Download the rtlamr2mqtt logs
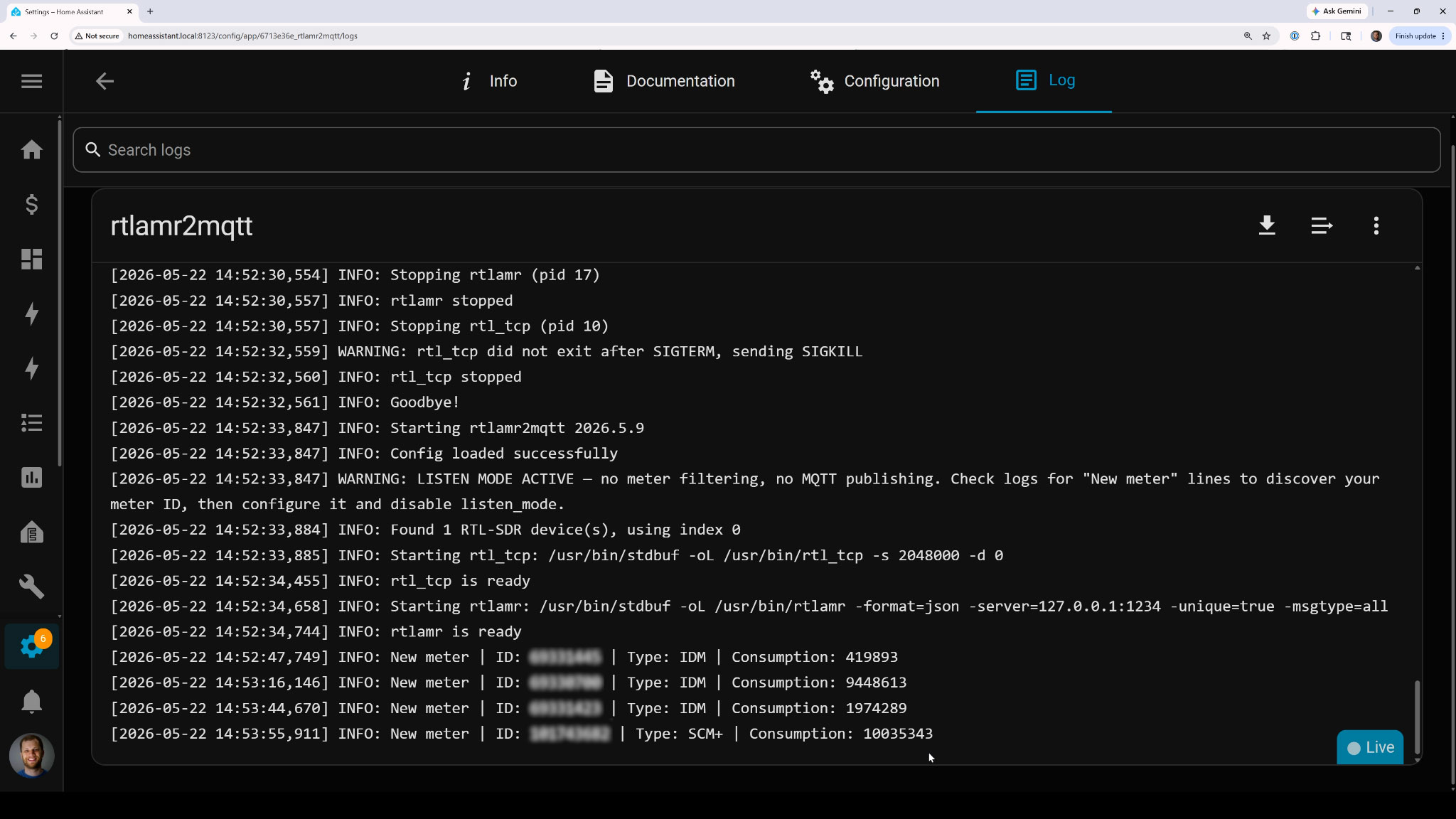Image resolution: width=1456 pixels, height=819 pixels. pyautogui.click(x=1267, y=226)
